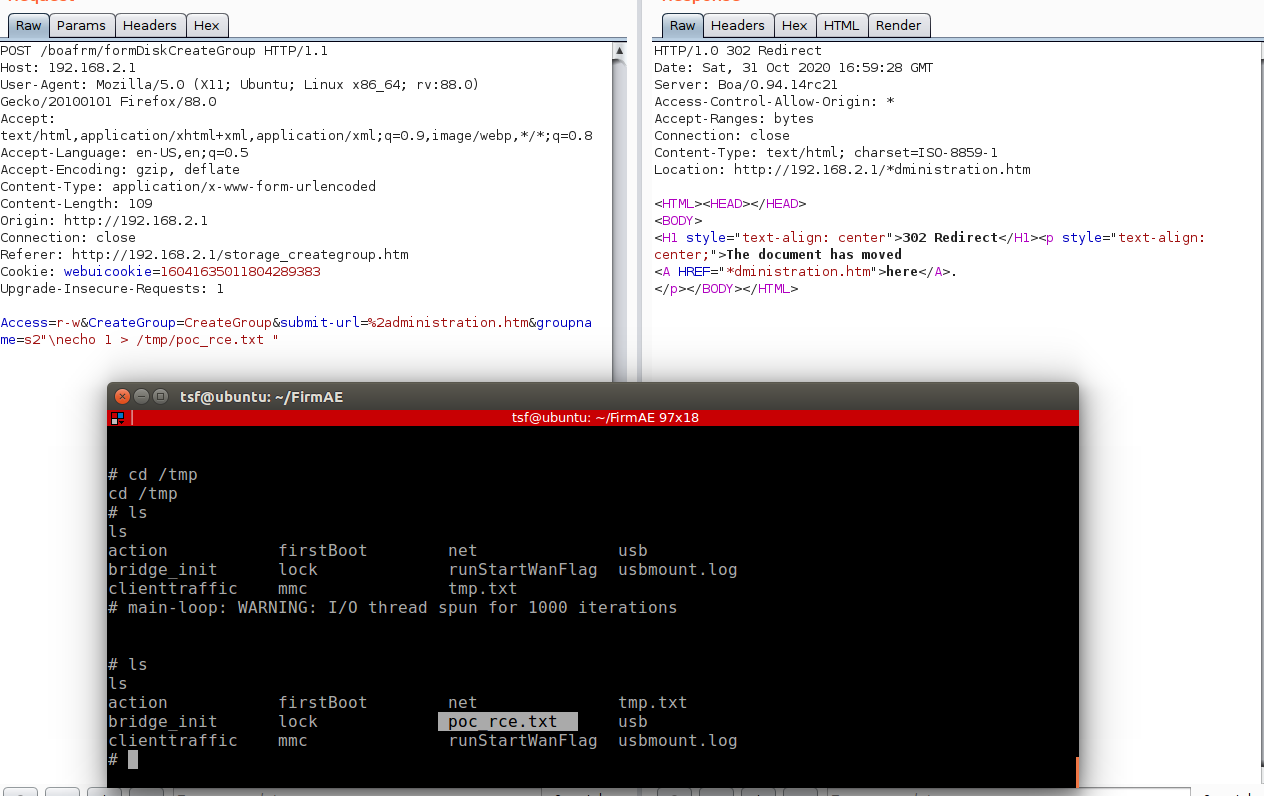
Task: Open the Headers tab in Request panel
Action: (x=150, y=25)
